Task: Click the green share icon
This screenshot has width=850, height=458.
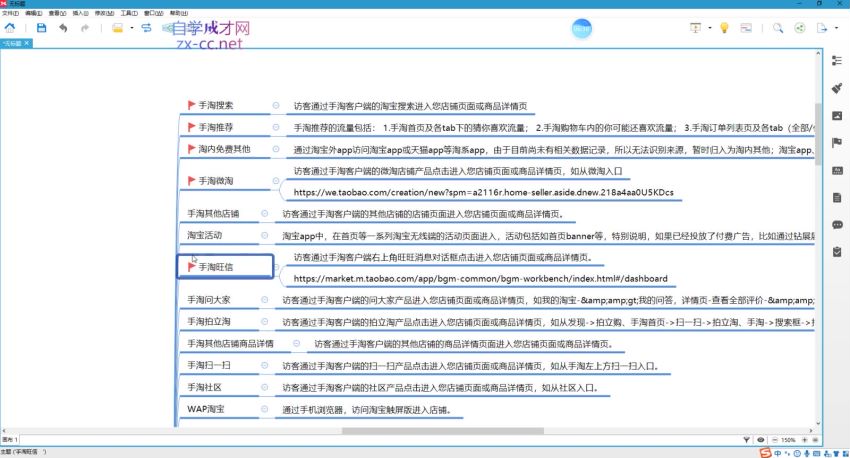Action: (x=800, y=28)
